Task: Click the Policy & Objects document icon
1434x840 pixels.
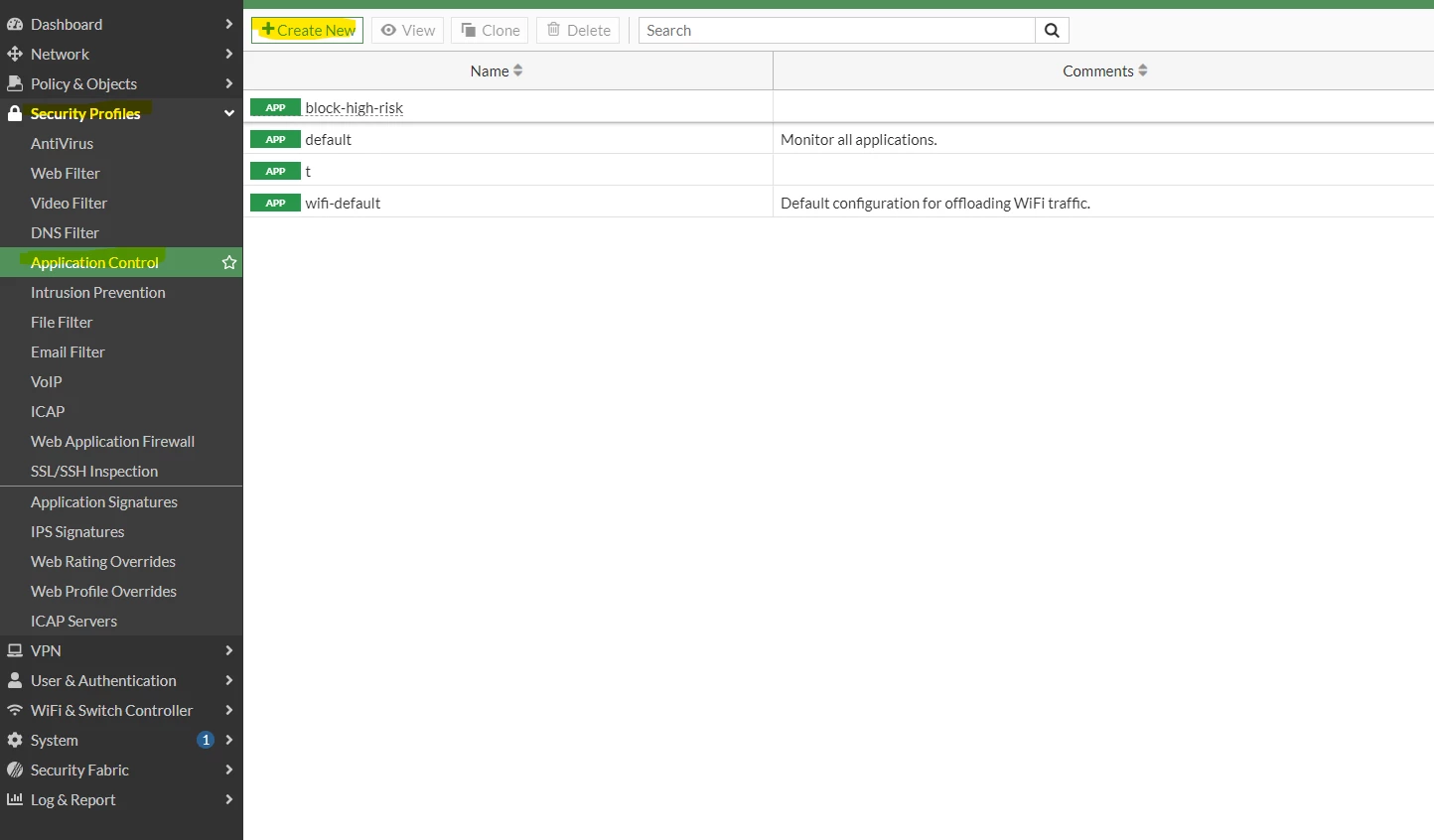Action: pyautogui.click(x=15, y=83)
